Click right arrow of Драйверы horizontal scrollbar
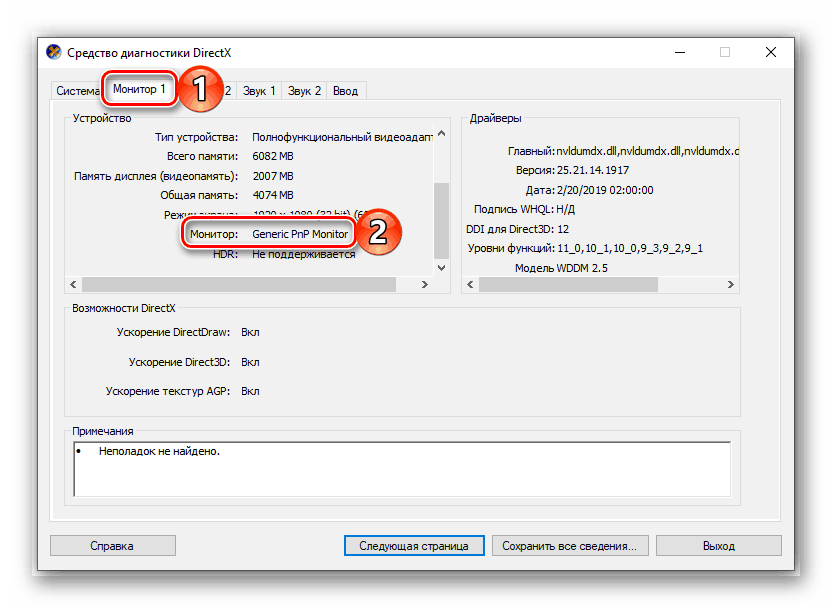This screenshot has height=608, width=832. (731, 284)
